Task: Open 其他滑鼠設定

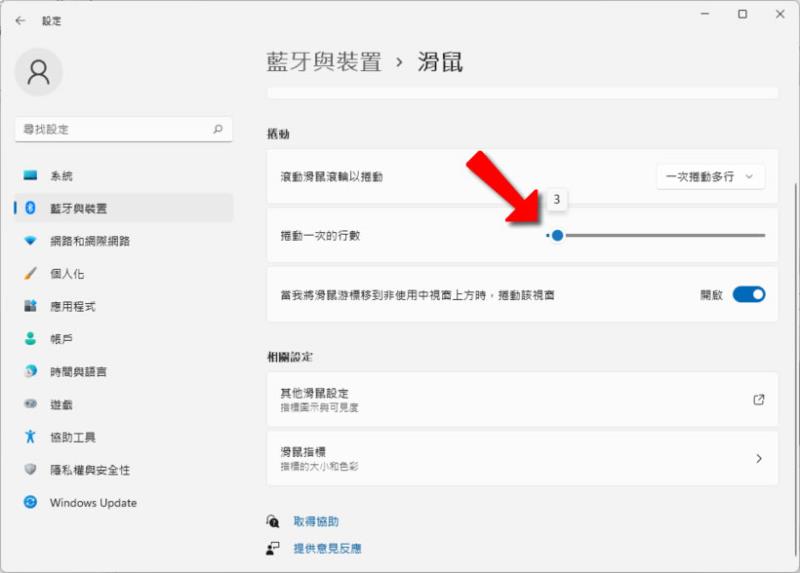Action: [522, 400]
